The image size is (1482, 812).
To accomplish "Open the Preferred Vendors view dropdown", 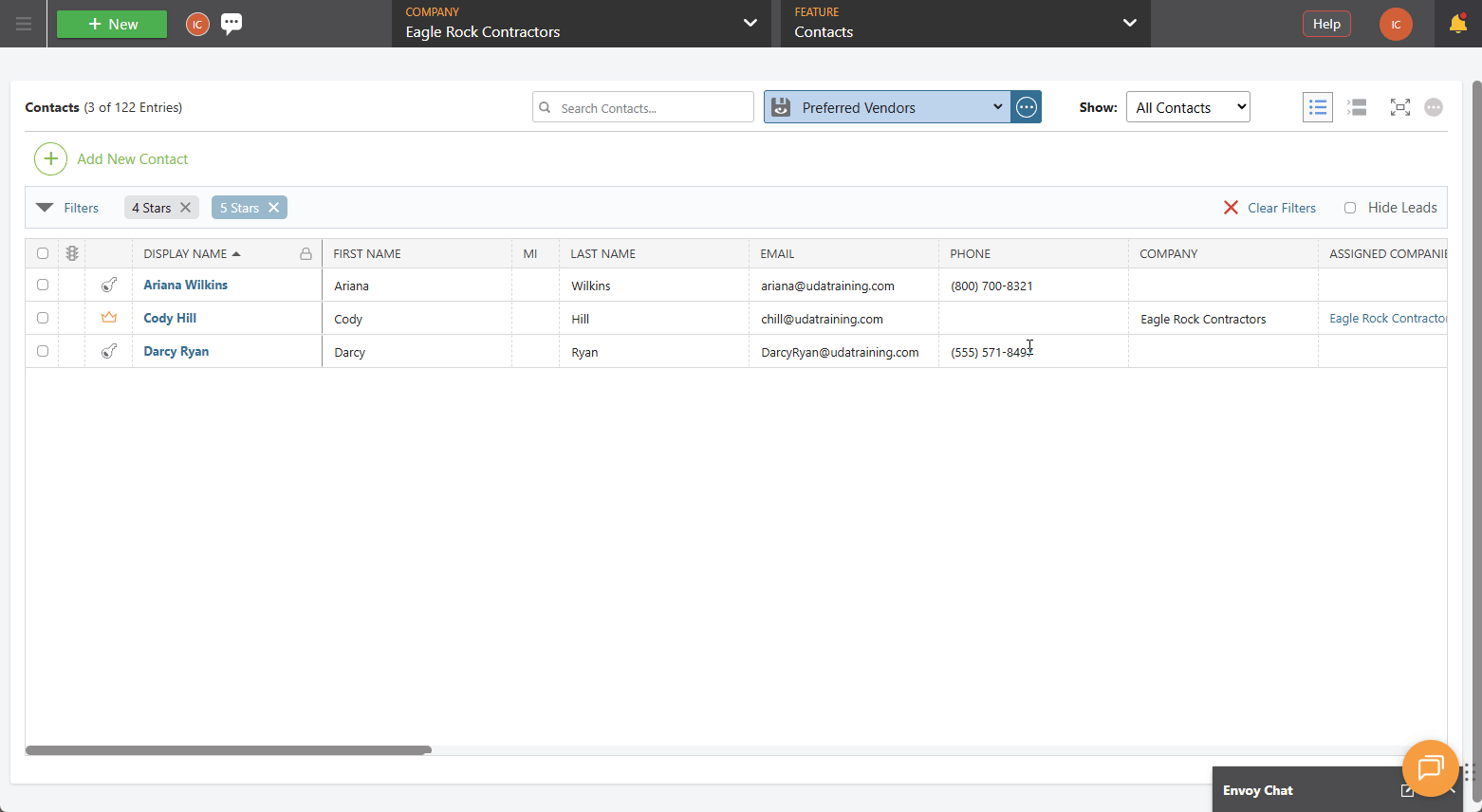I will click(887, 107).
